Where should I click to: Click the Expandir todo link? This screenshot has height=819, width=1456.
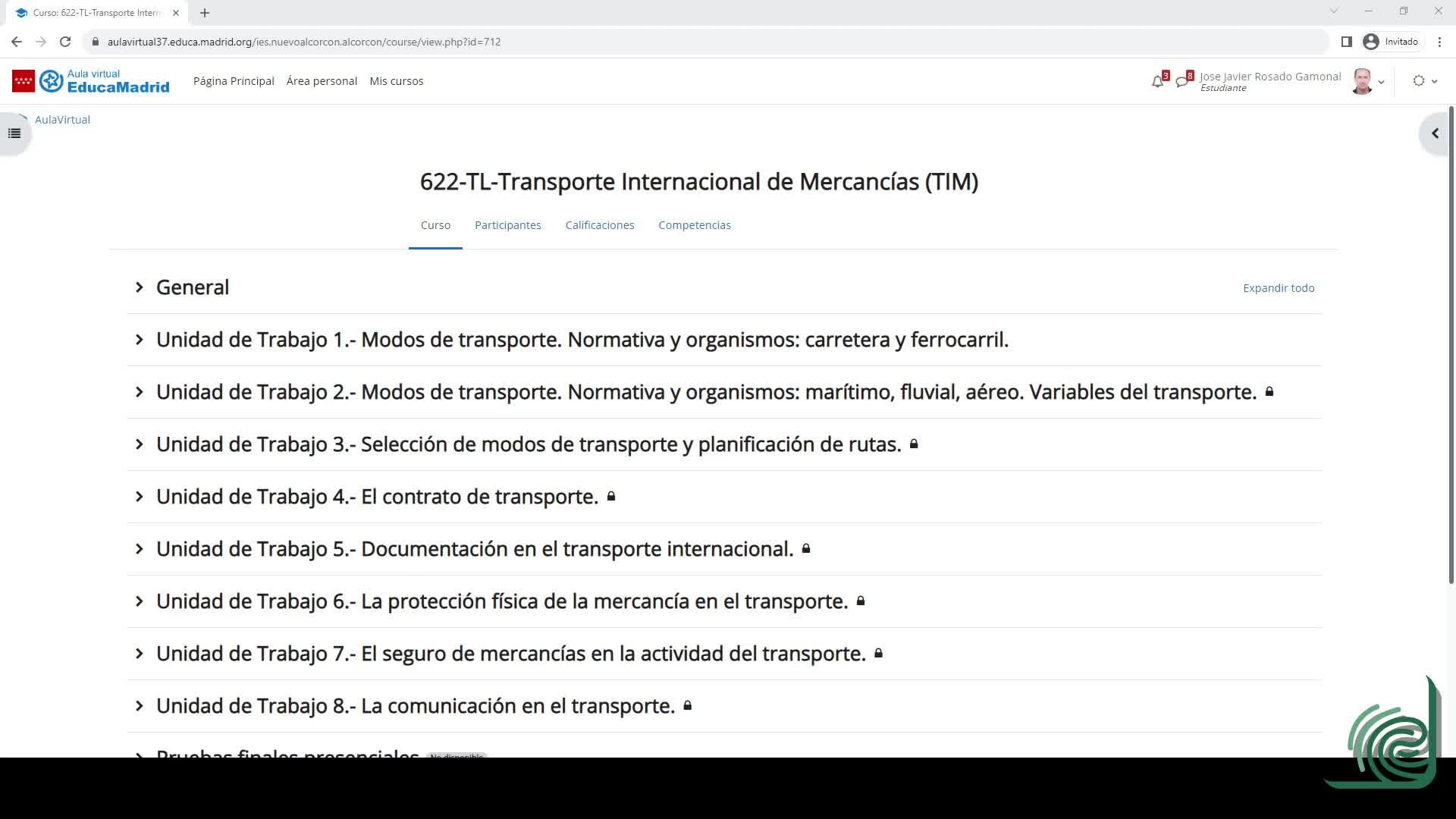tap(1278, 288)
